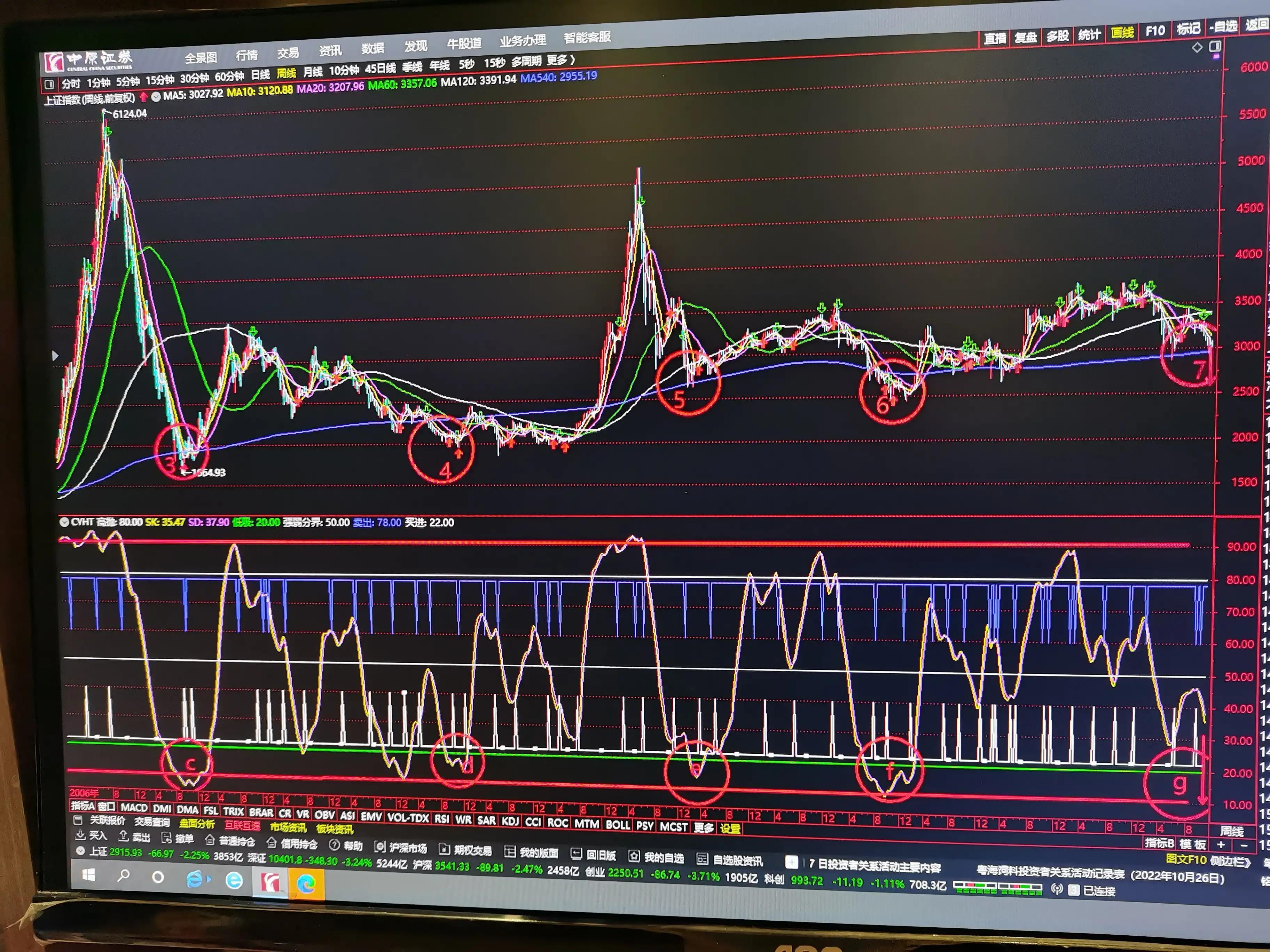Viewport: 1270px width, 952px height.
Task: Click the 标记 mark button
Action: [x=1188, y=29]
